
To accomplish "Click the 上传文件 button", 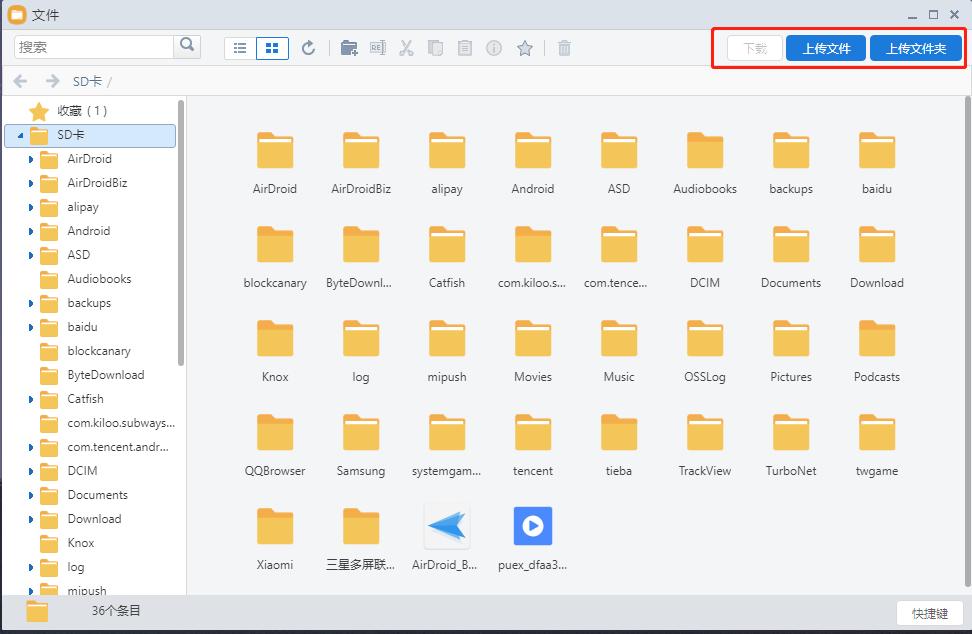I will tap(826, 49).
